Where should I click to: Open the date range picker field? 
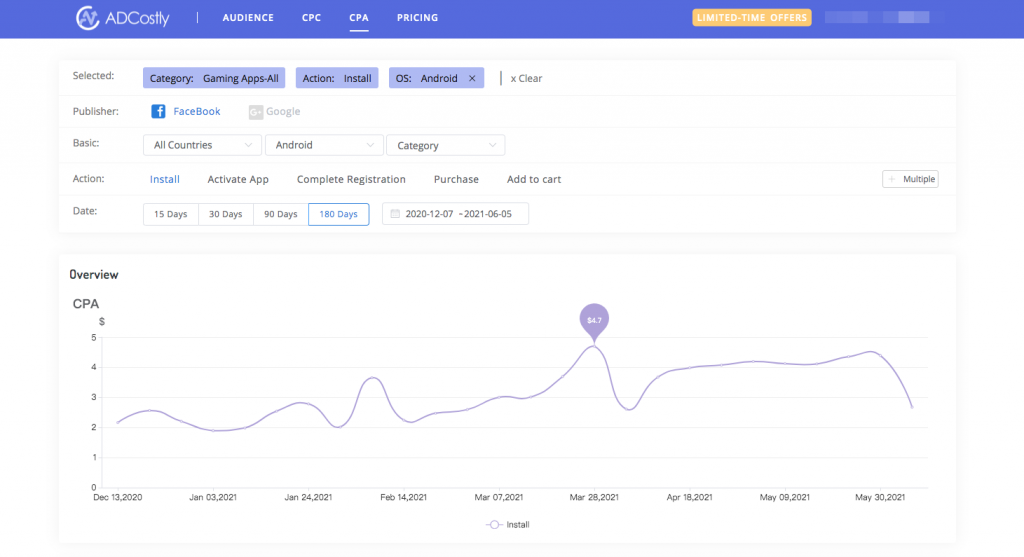click(455, 214)
